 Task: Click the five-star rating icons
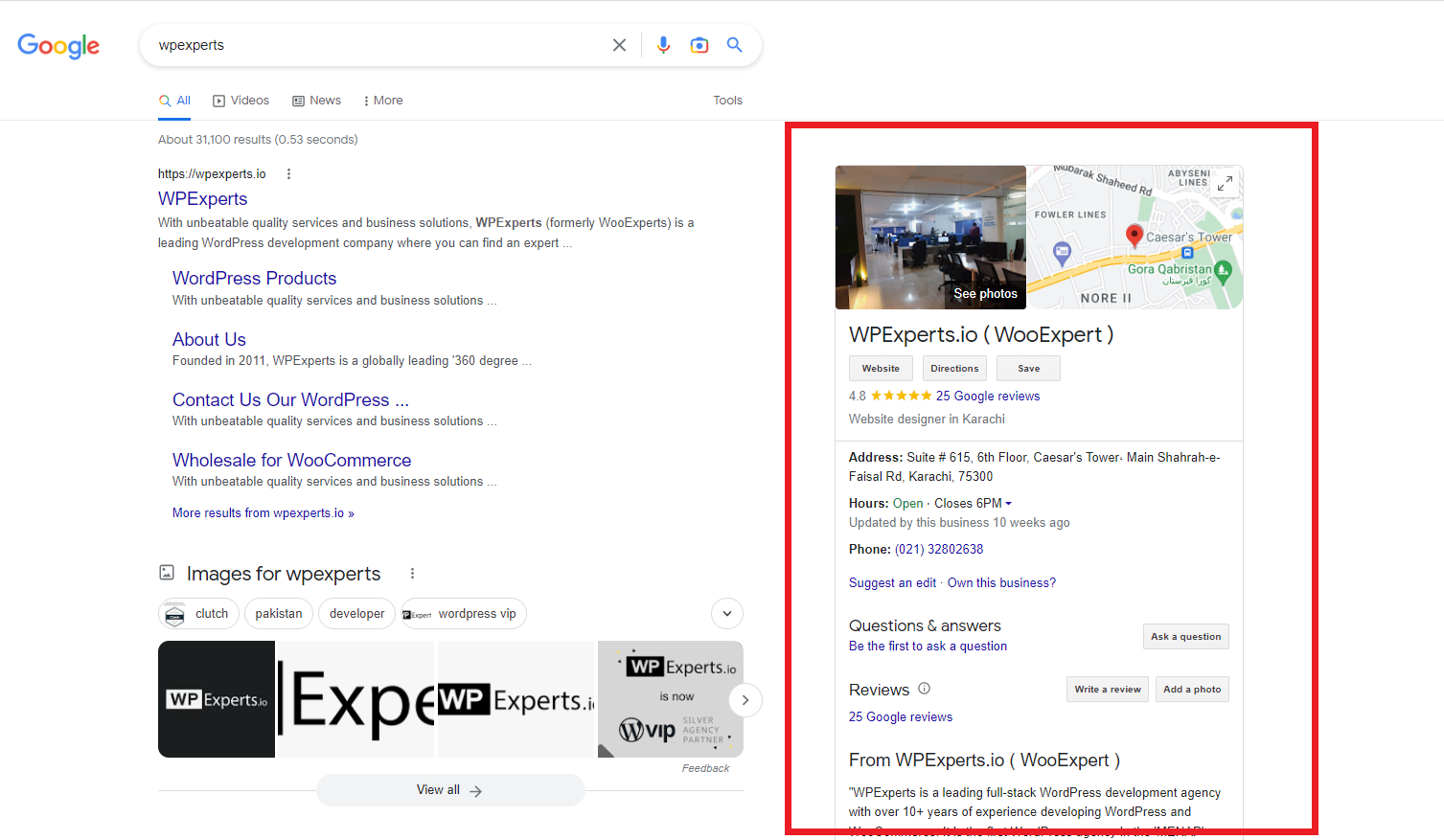[901, 396]
